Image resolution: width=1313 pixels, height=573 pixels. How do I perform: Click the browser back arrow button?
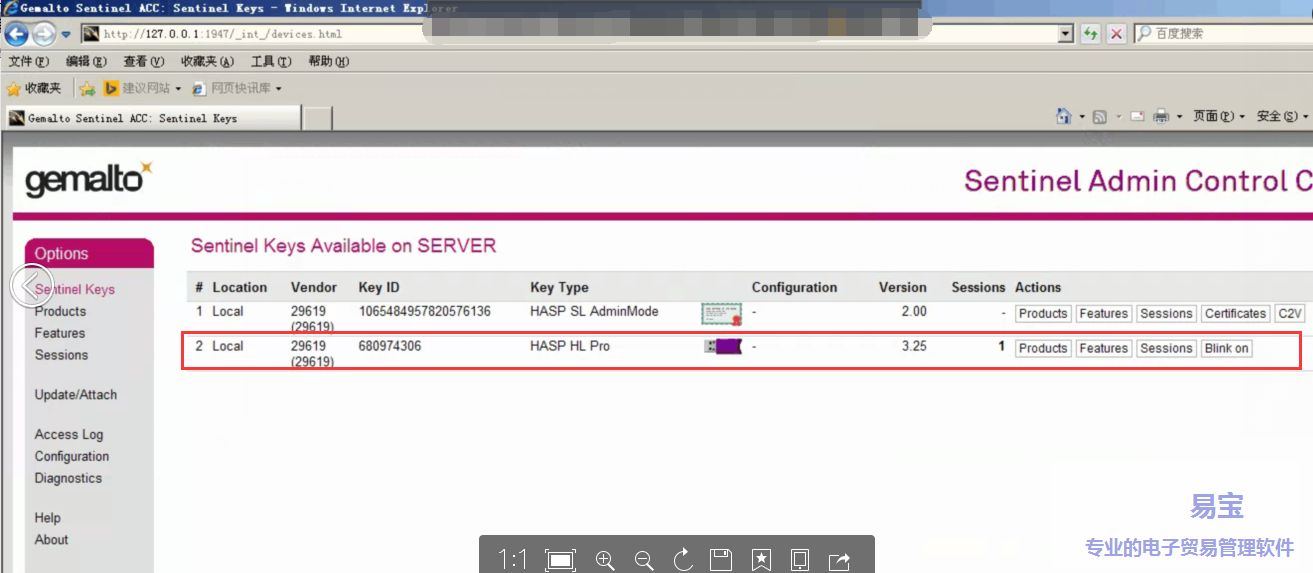click(x=17, y=34)
